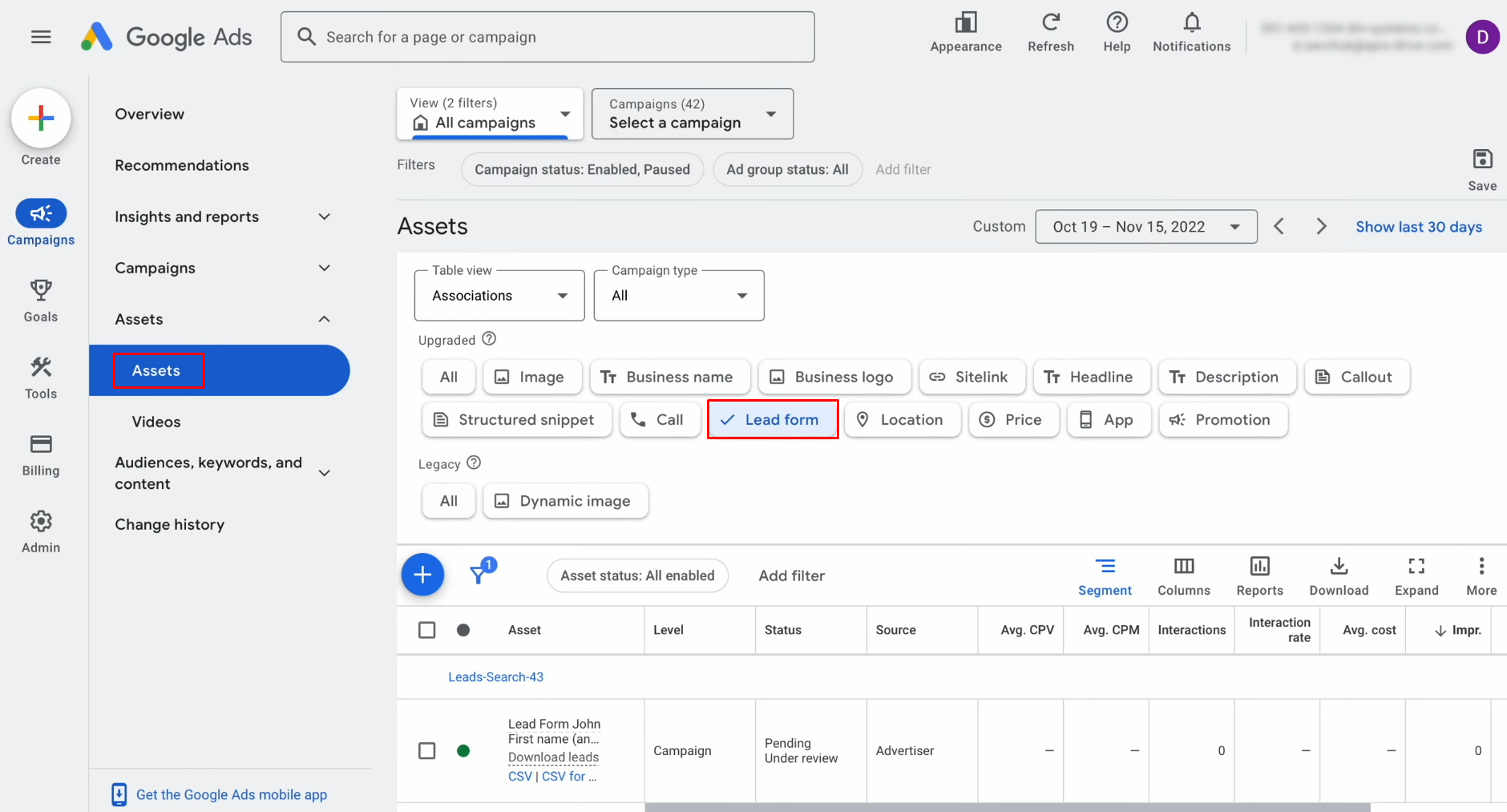This screenshot has width=1507, height=812.
Task: Open the Campaigns section in the sidebar
Action: (x=41, y=223)
